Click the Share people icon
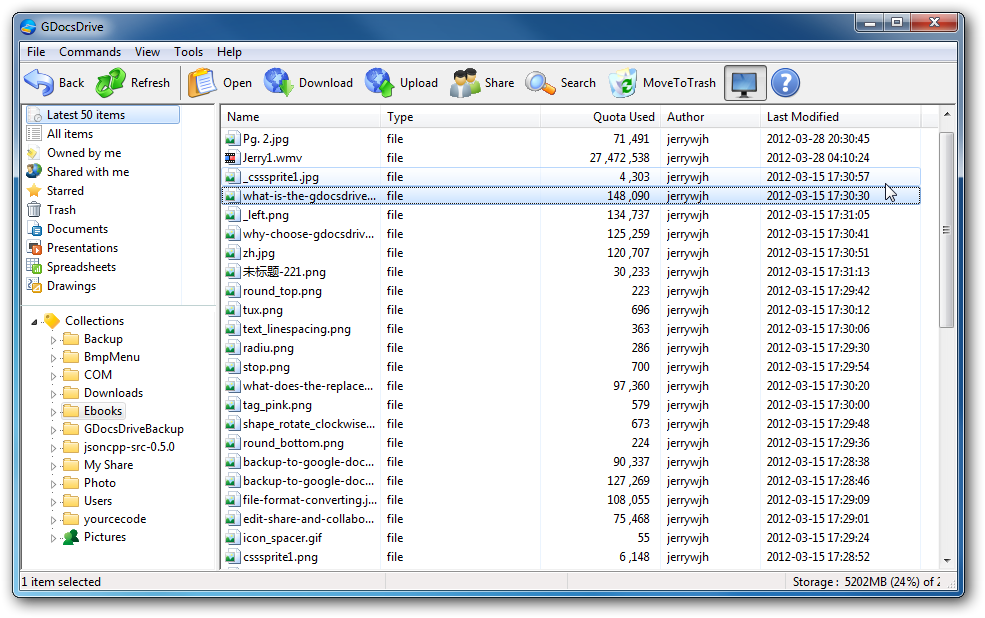Screen dimensions: 985x618 pyautogui.click(x=465, y=83)
